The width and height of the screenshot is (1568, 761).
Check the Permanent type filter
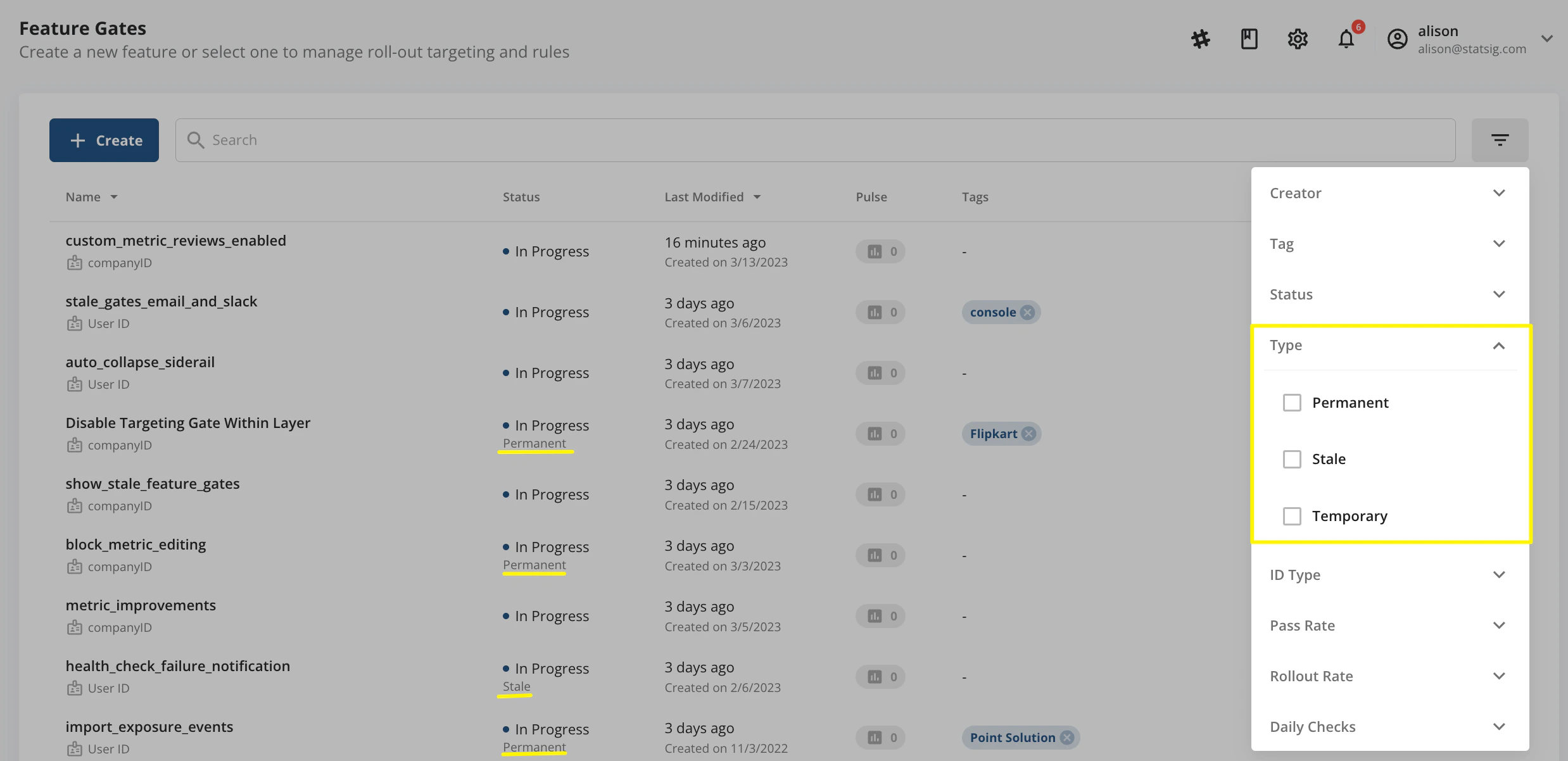click(1292, 402)
